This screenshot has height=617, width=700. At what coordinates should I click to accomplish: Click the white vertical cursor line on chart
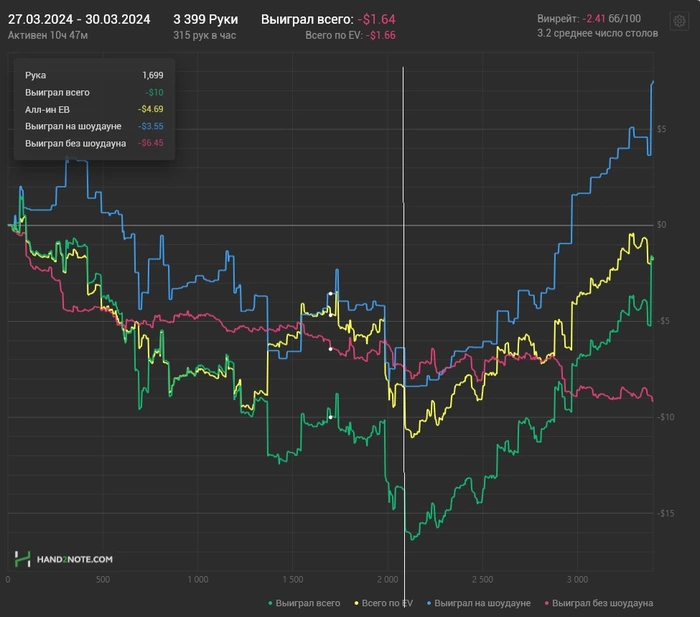(x=403, y=300)
